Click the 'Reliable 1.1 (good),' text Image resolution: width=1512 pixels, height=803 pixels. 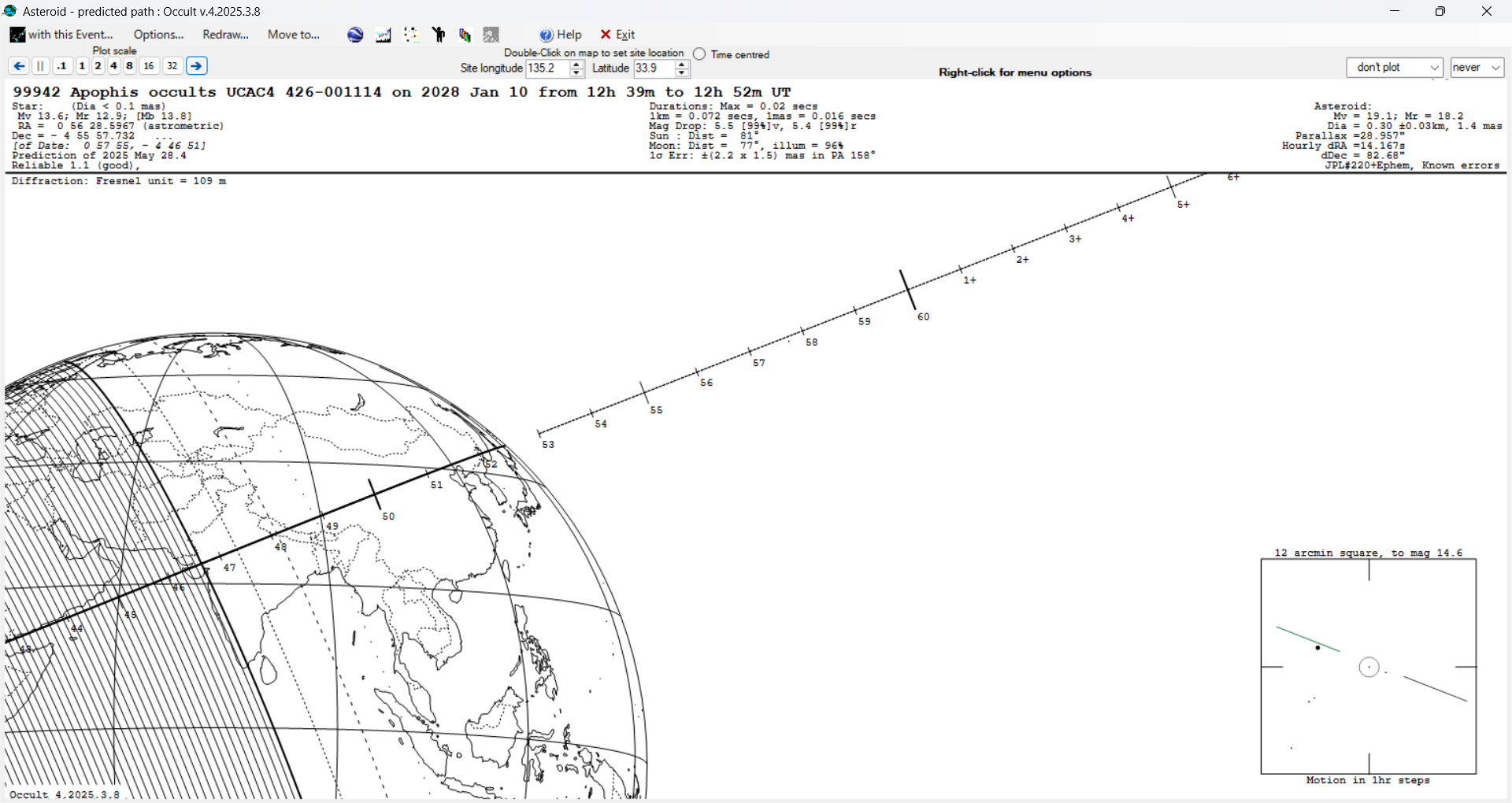[76, 165]
